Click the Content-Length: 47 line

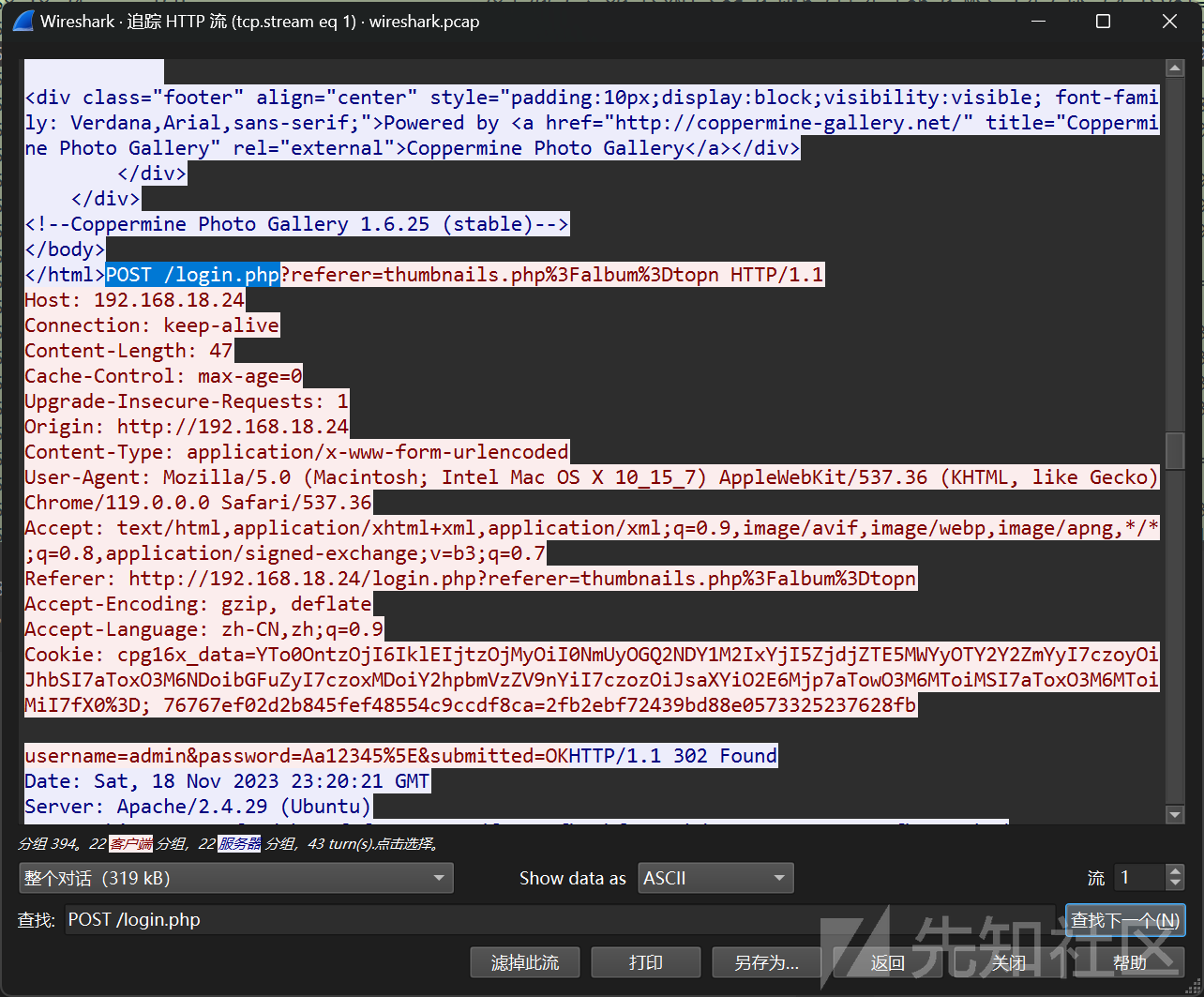tap(128, 351)
